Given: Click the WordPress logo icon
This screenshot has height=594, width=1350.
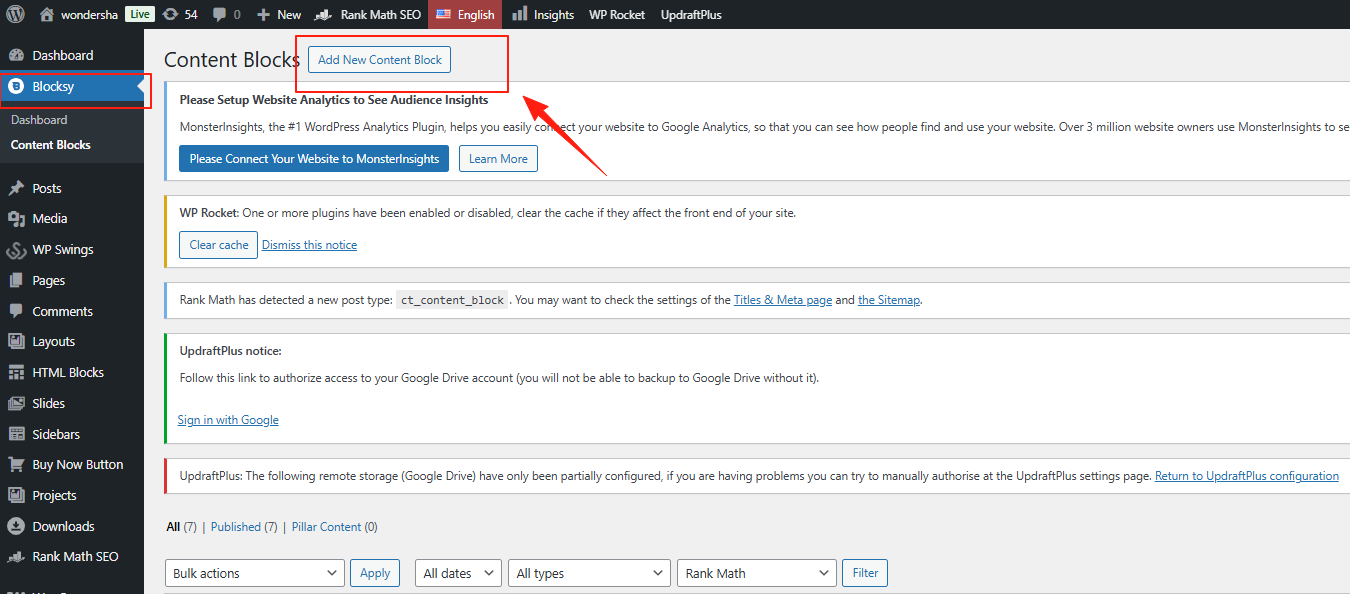Looking at the screenshot, I should click(15, 14).
